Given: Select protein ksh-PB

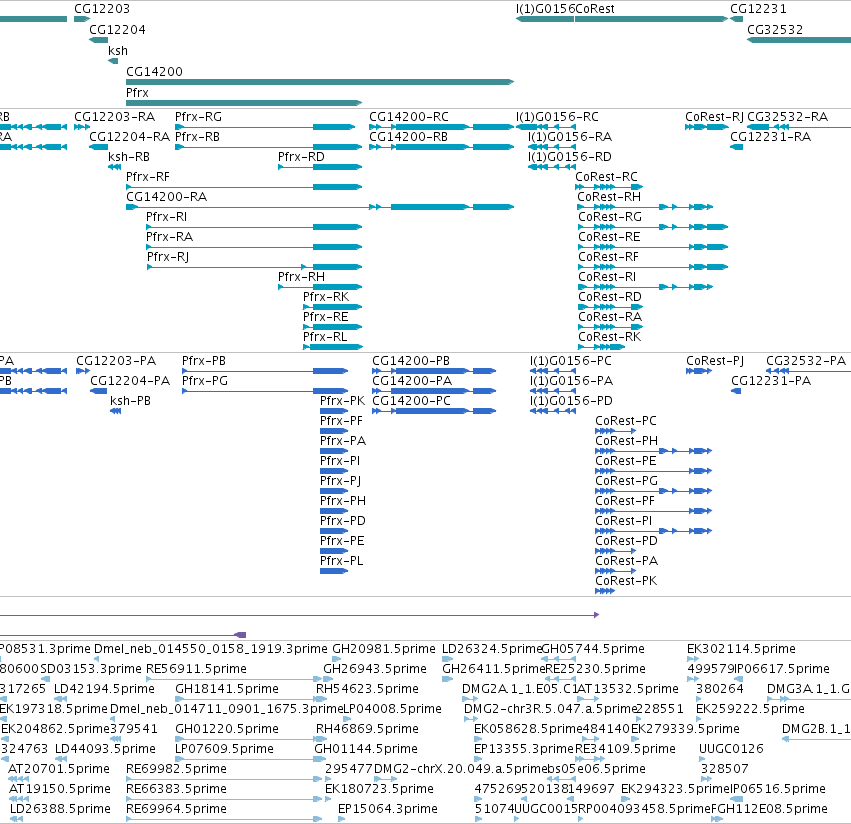Looking at the screenshot, I should (115, 411).
